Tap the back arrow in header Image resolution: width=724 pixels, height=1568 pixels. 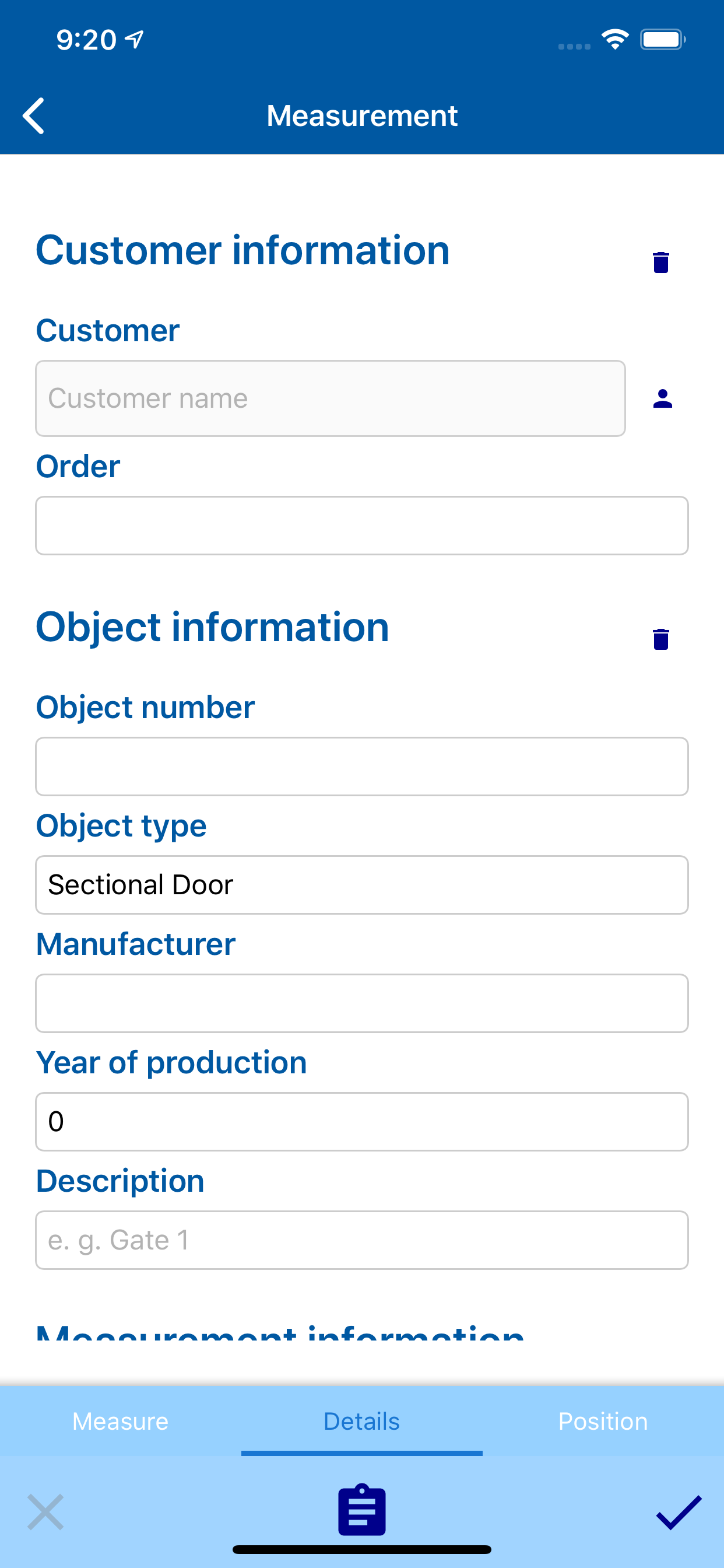(34, 116)
